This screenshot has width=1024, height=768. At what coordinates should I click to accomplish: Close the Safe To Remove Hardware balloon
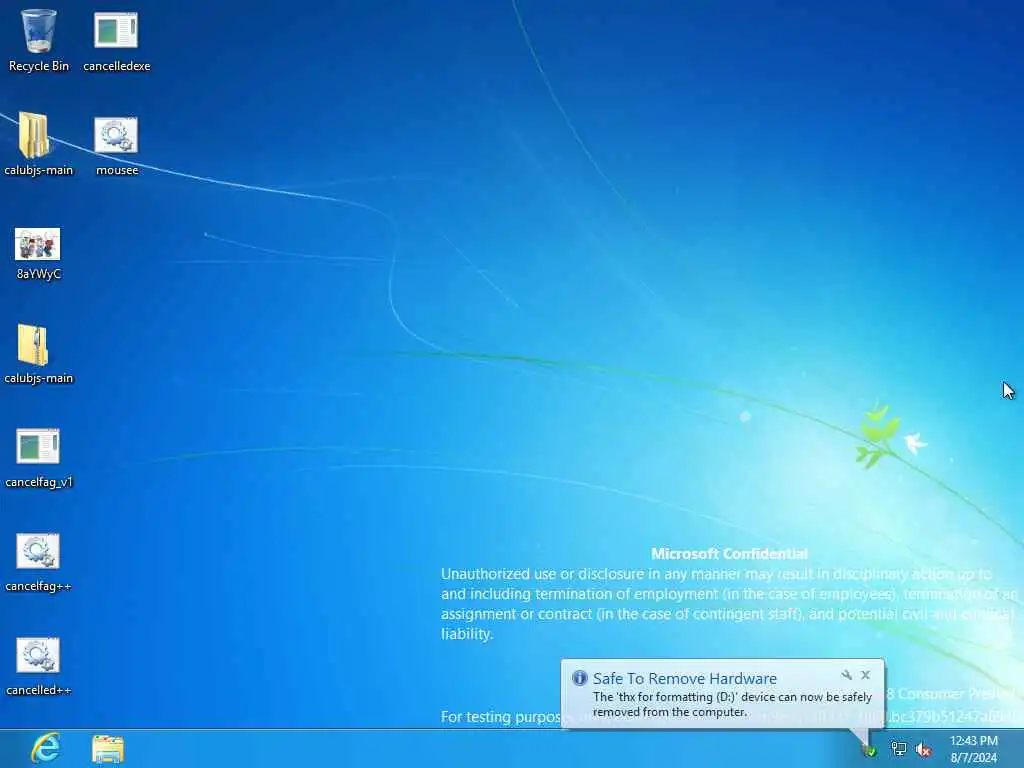point(865,675)
